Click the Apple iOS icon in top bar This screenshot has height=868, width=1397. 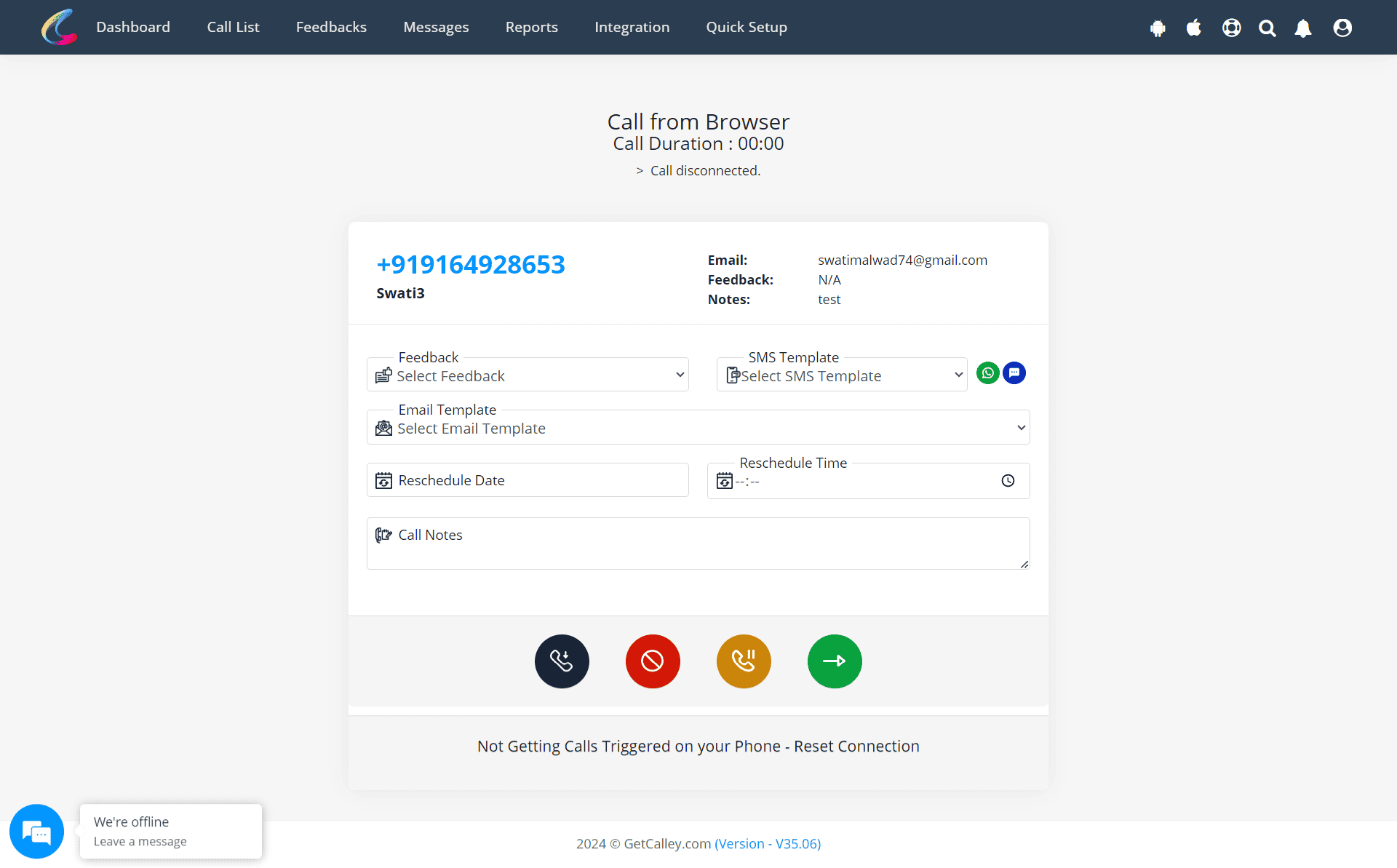pyautogui.click(x=1194, y=27)
